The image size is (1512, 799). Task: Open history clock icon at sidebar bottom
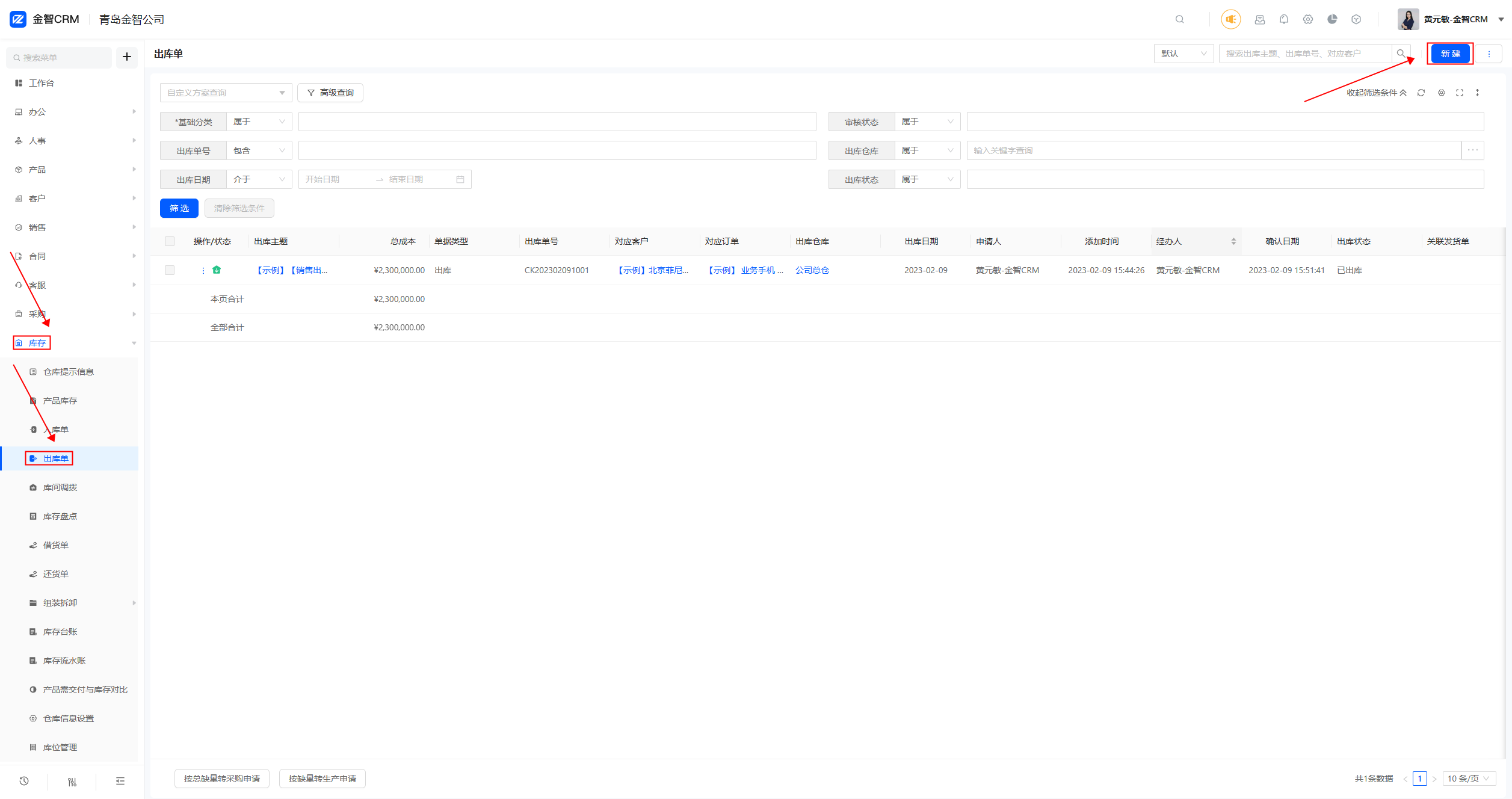pos(24,781)
